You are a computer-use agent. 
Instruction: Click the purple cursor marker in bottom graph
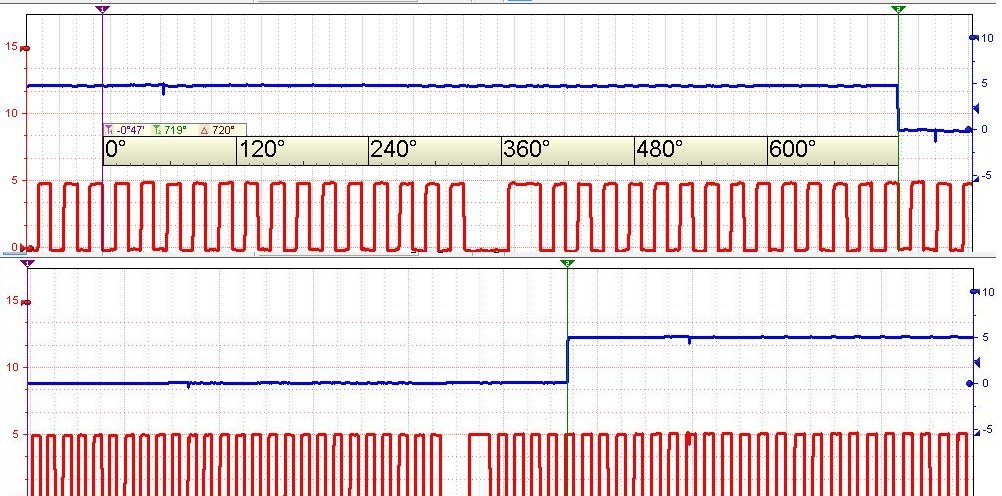coord(27,263)
